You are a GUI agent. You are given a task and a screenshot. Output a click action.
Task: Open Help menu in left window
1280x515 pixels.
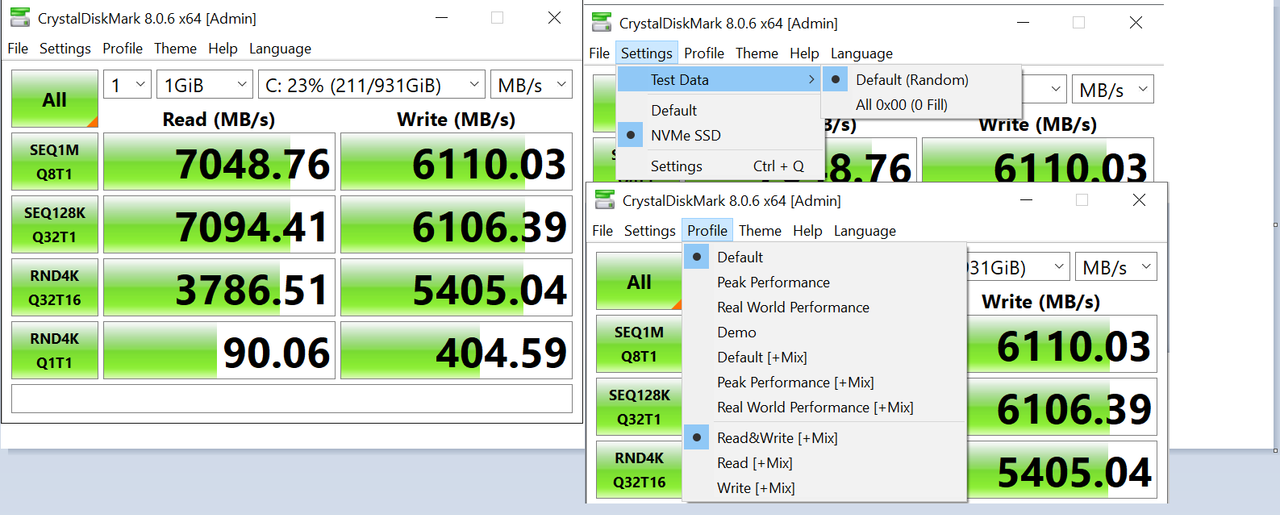point(223,48)
